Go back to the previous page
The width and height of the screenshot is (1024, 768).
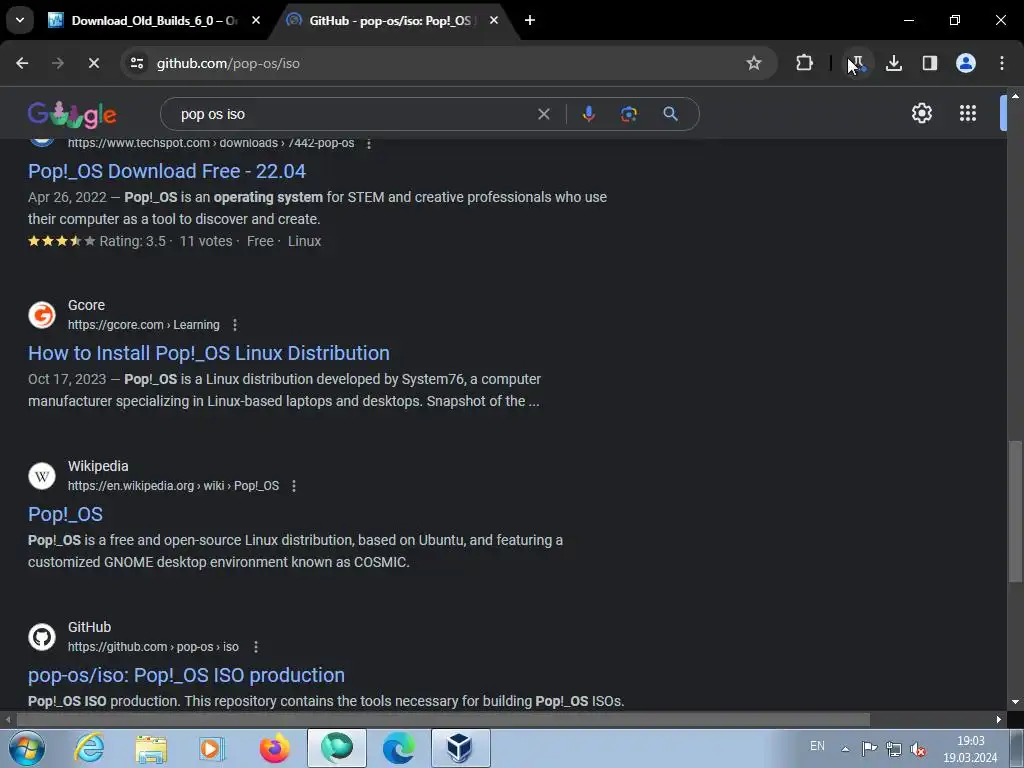[x=22, y=63]
